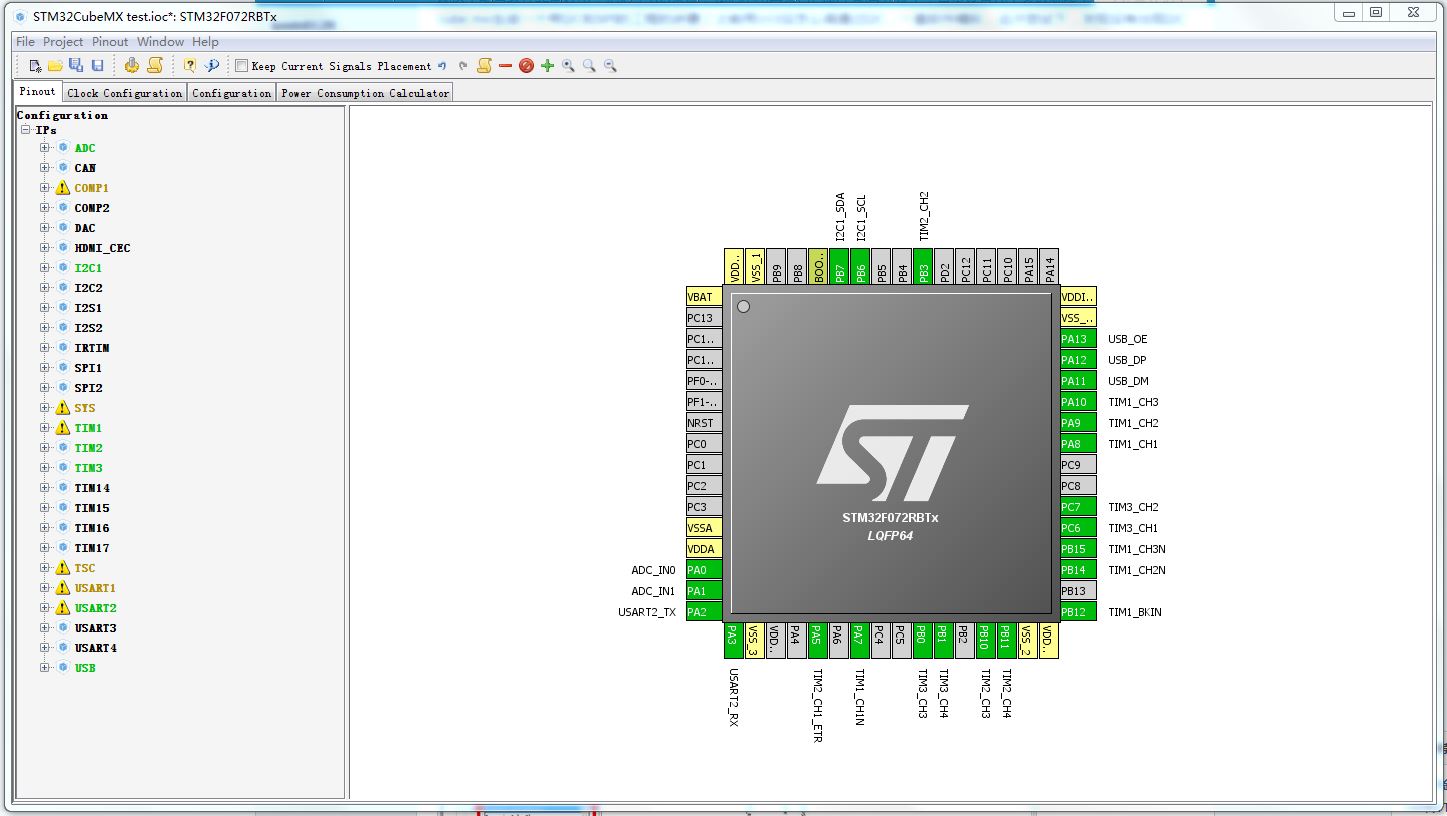Collapse the IPs root tree node
The height and width of the screenshot is (816, 1447).
[25, 130]
